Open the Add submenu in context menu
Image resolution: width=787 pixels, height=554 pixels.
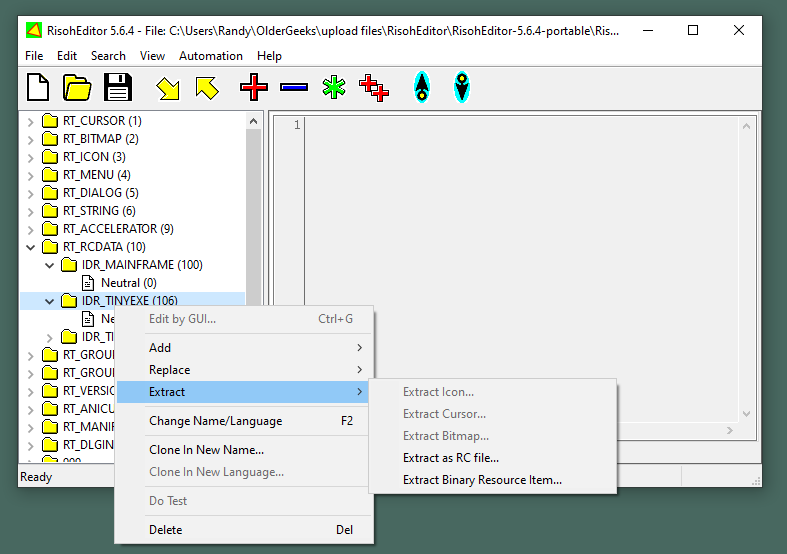point(244,348)
